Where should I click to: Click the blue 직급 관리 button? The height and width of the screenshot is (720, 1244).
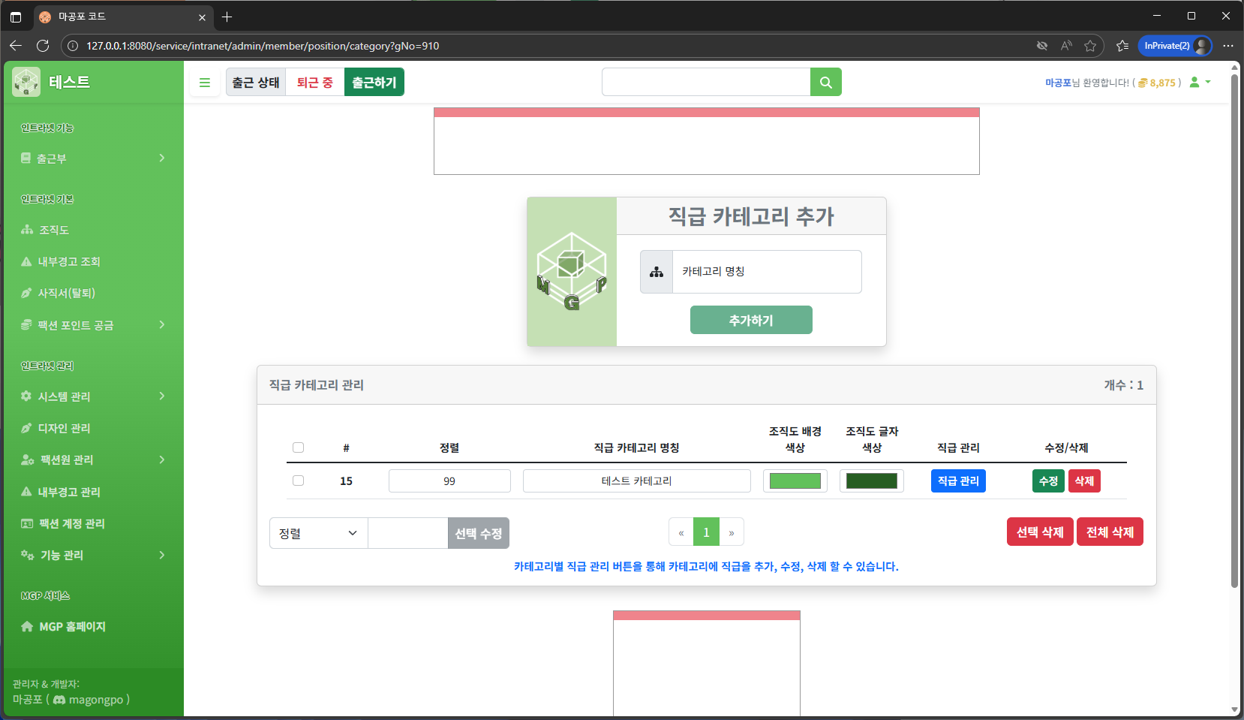click(957, 481)
